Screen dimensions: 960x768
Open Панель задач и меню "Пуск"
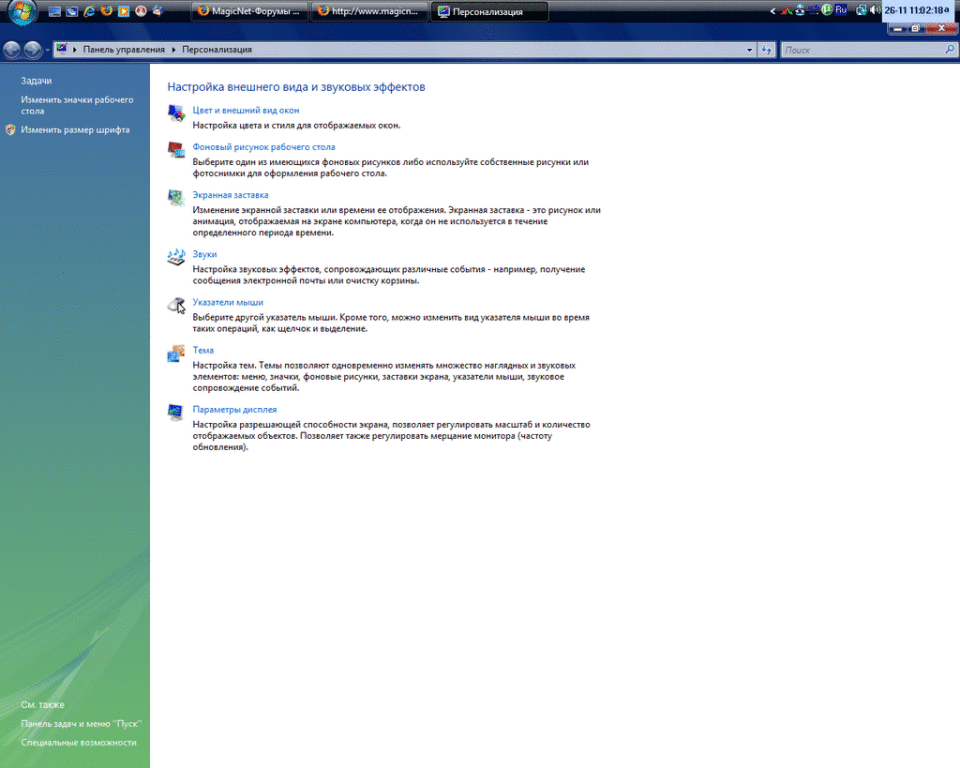81,724
